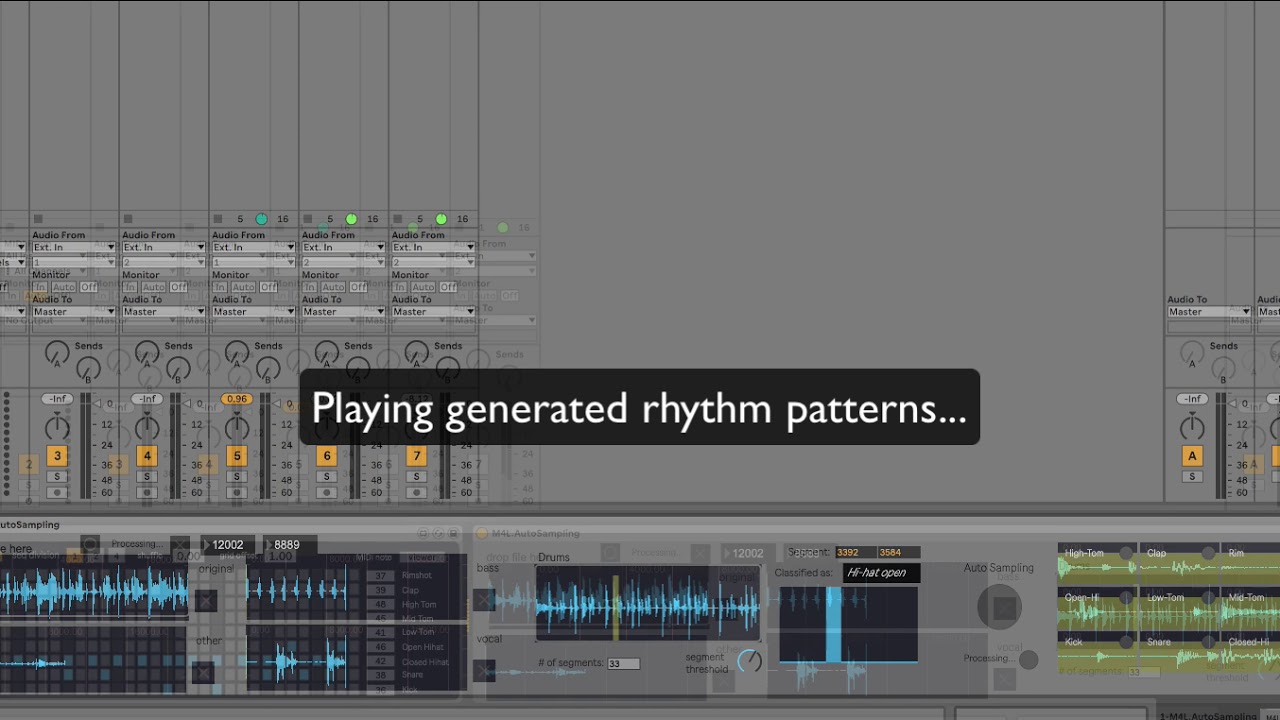Click the circle button on the Clap pad

[1208, 553]
